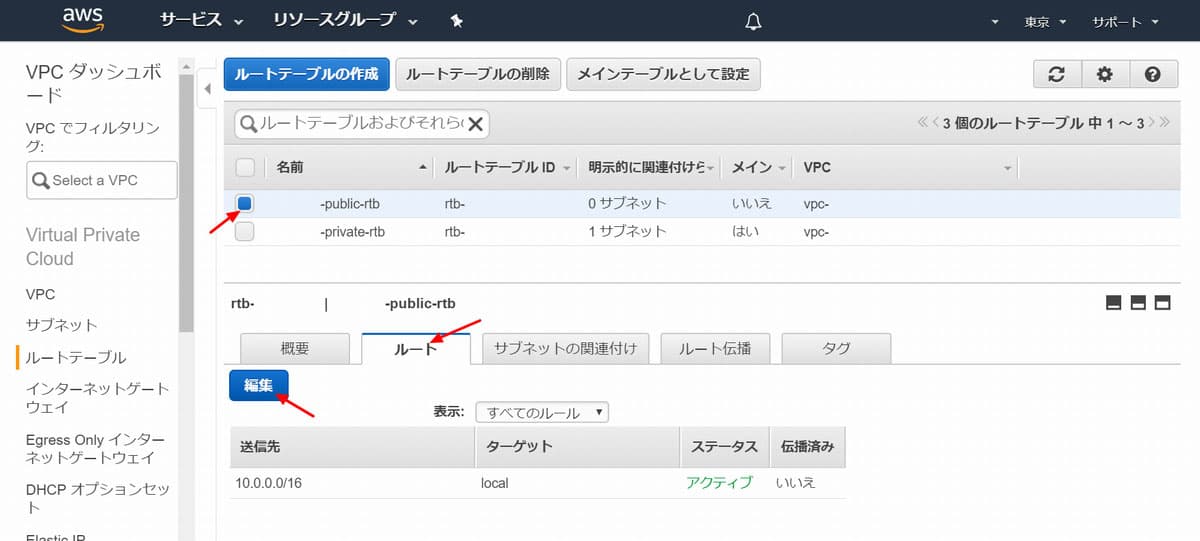This screenshot has width=1200, height=541.
Task: Open the リソースグループ menu
Action: pos(345,21)
